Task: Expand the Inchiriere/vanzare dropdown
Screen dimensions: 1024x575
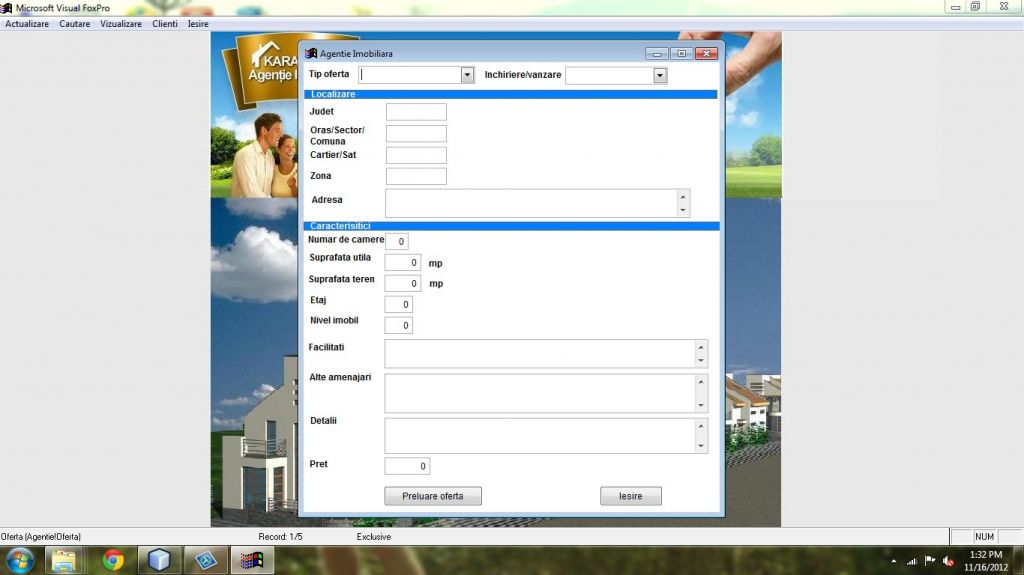Action: [x=660, y=75]
